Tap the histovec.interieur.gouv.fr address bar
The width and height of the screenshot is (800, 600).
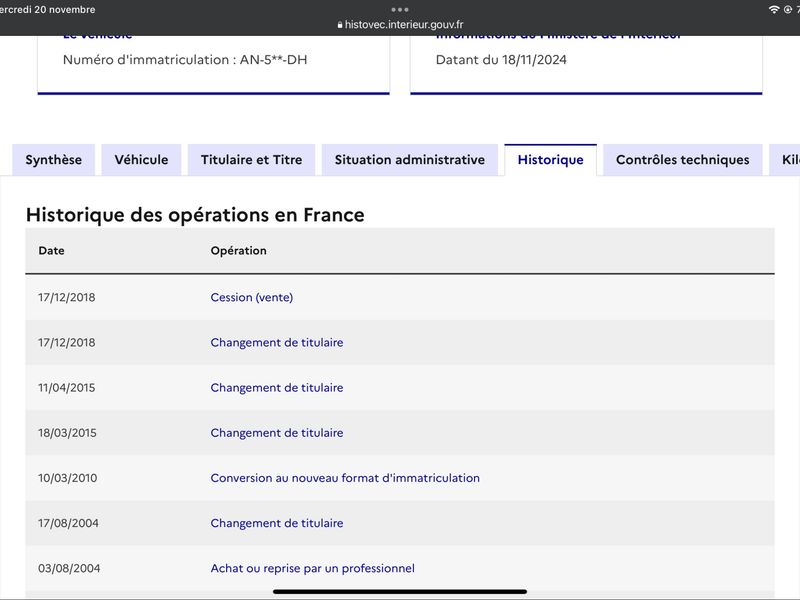[400, 24]
